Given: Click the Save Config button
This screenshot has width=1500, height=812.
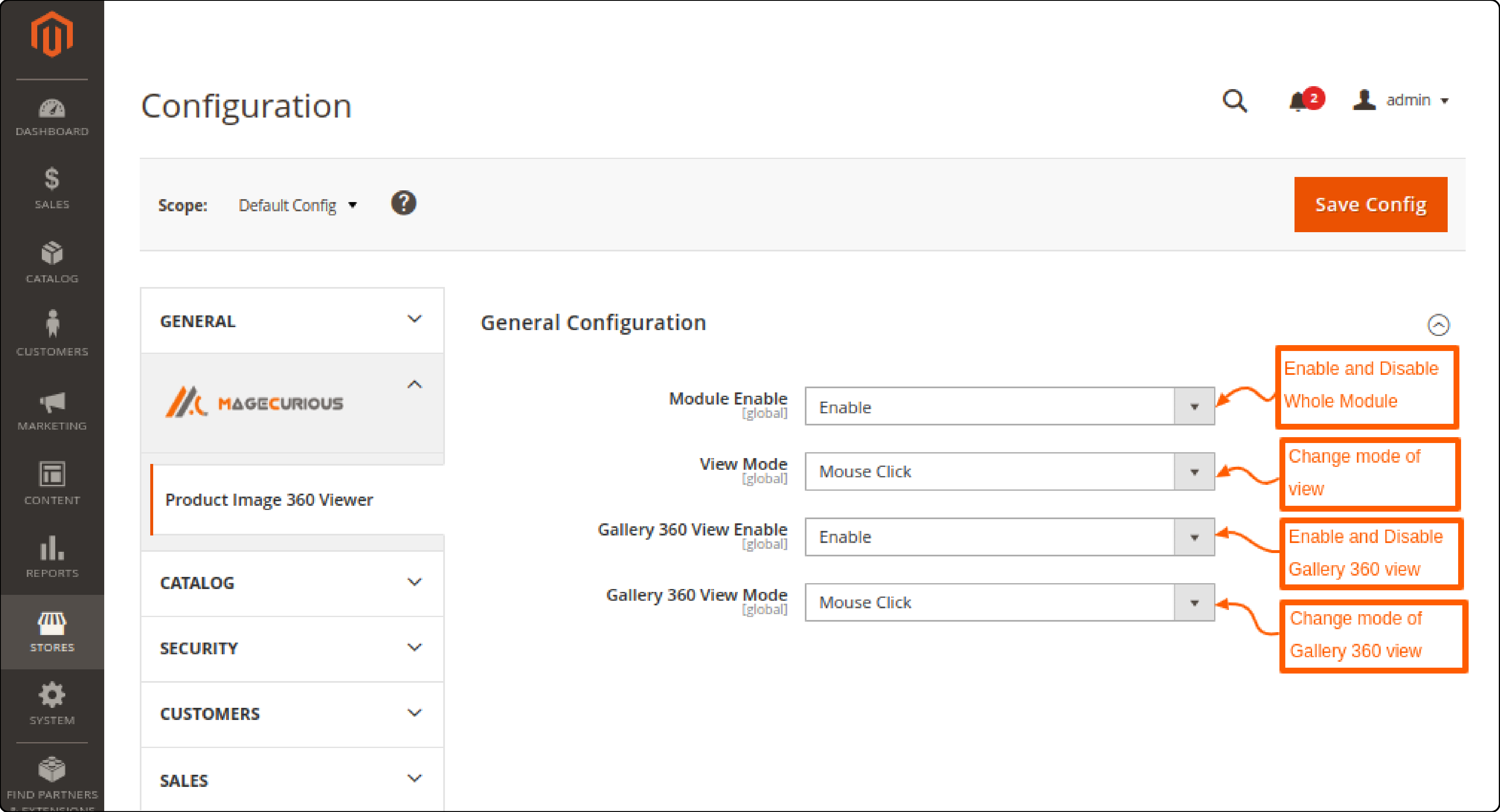Looking at the screenshot, I should tap(1370, 204).
